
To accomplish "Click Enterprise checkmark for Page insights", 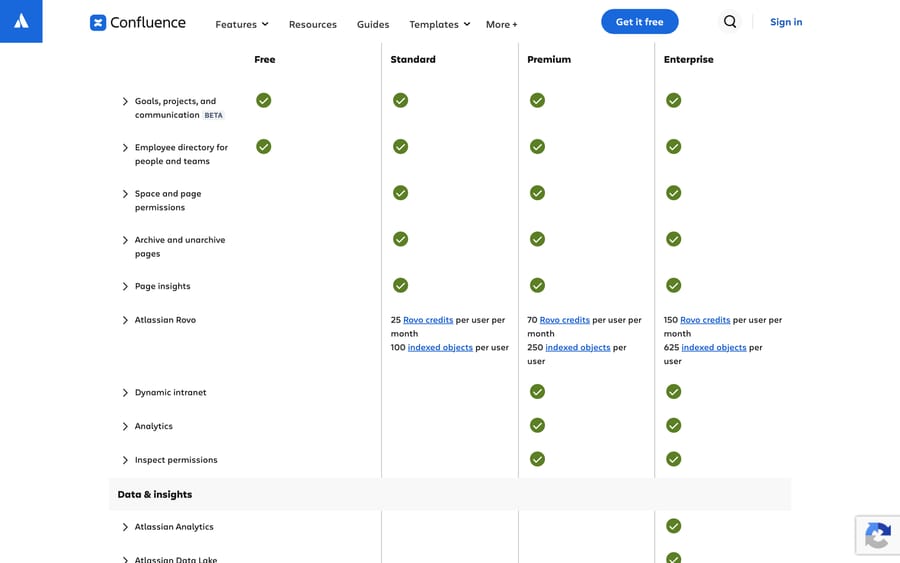I will pyautogui.click(x=674, y=285).
